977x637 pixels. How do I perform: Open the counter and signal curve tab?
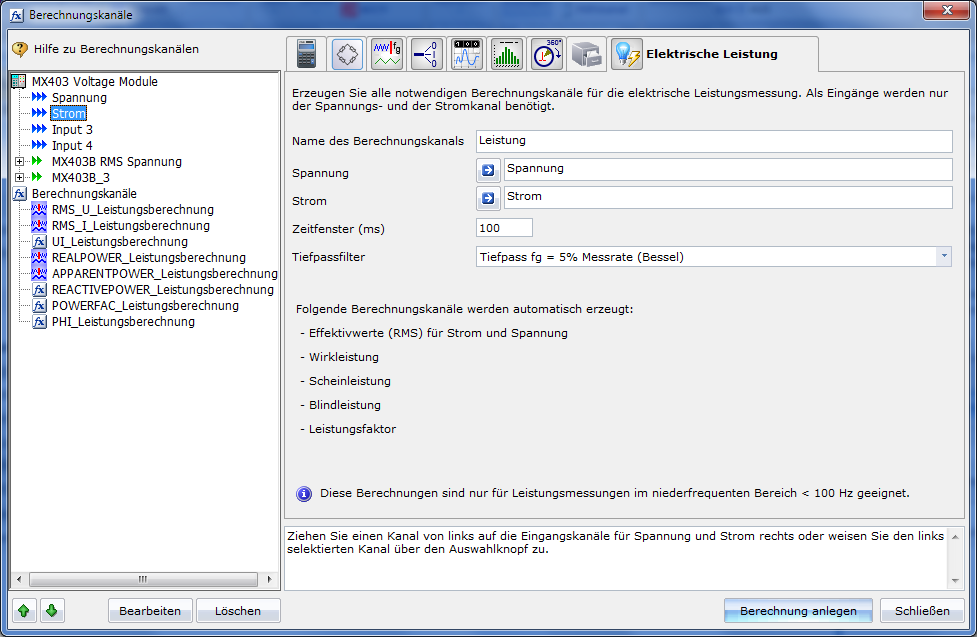pyautogui.click(x=467, y=54)
